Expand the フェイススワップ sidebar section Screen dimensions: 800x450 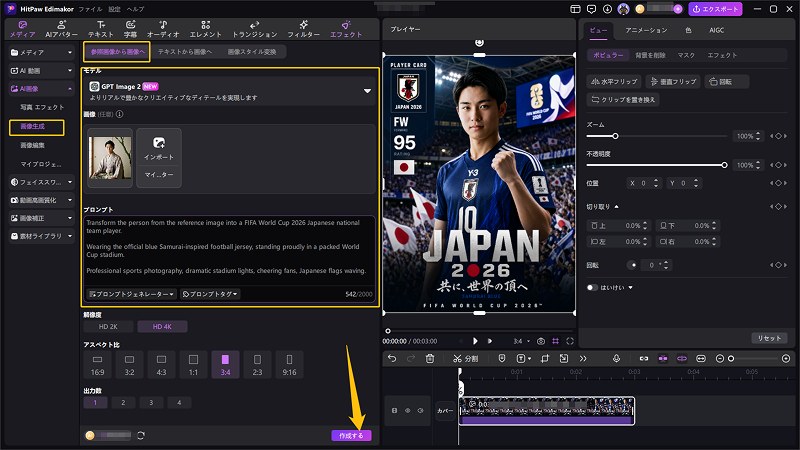tap(41, 182)
